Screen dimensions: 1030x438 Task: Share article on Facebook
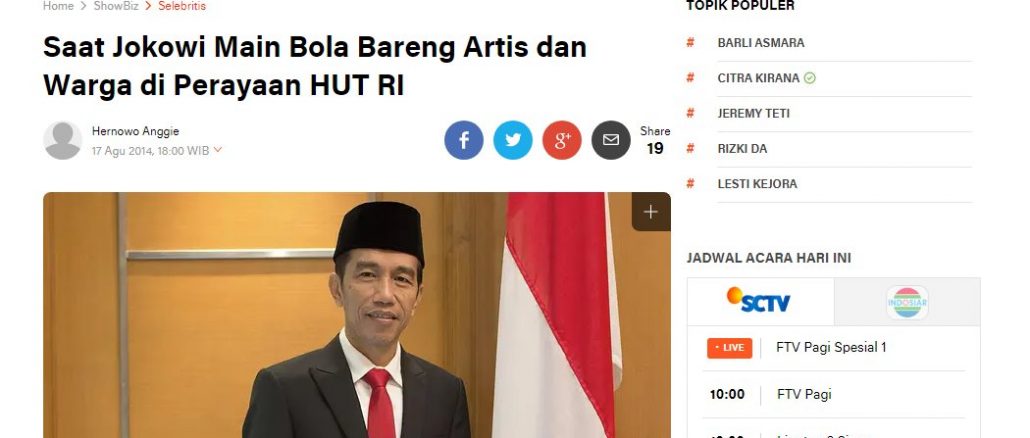[x=464, y=140]
